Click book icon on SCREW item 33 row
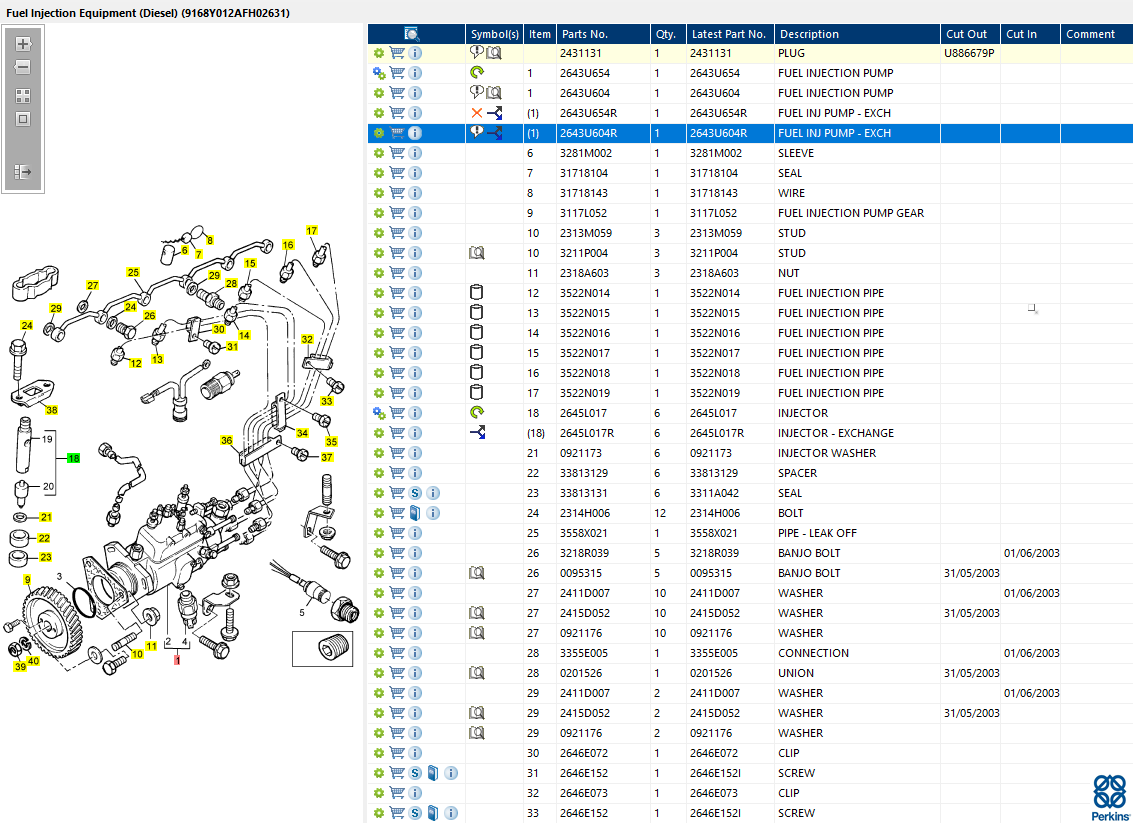Viewport: 1133px width, 823px height. click(433, 813)
